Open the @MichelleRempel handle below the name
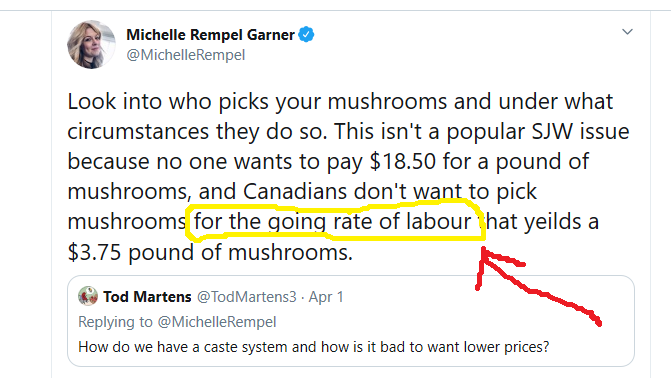The image size is (671, 378). pyautogui.click(x=186, y=55)
